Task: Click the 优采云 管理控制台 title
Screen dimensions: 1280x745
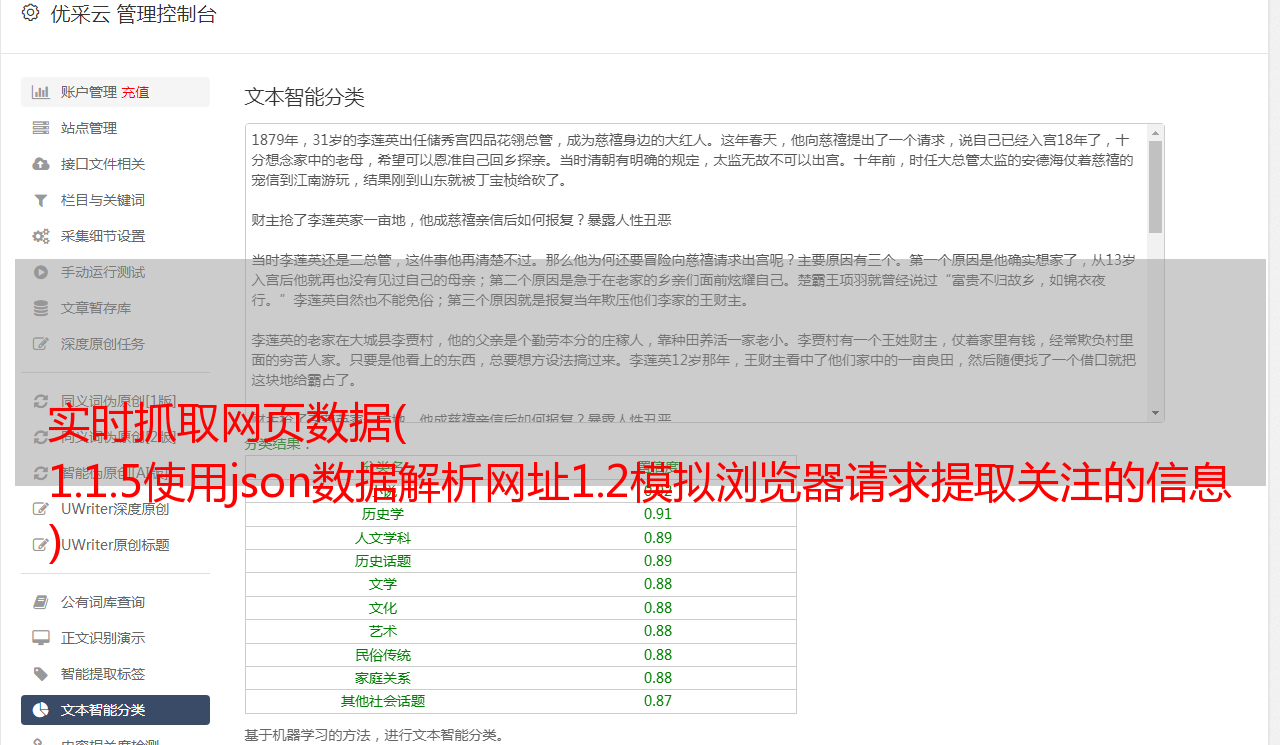Action: pyautogui.click(x=133, y=14)
